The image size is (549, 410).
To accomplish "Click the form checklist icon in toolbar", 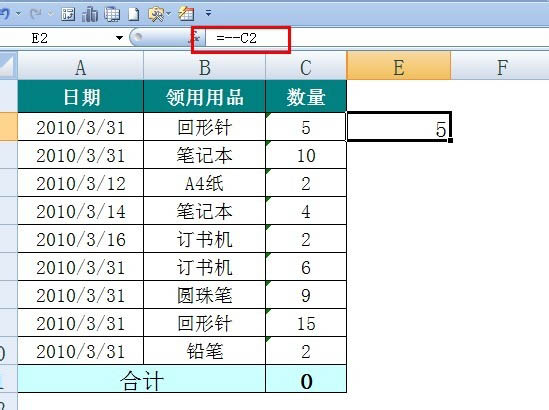I will click(68, 14).
